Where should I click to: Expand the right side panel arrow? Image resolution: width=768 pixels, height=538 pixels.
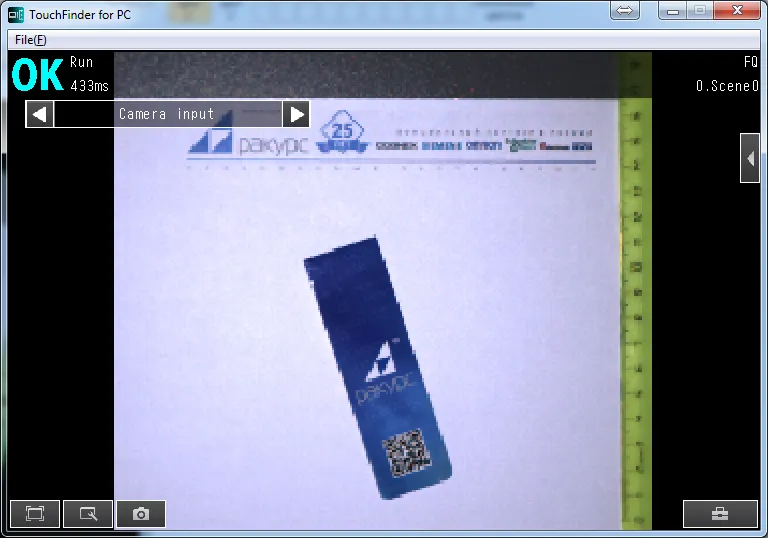click(750, 158)
